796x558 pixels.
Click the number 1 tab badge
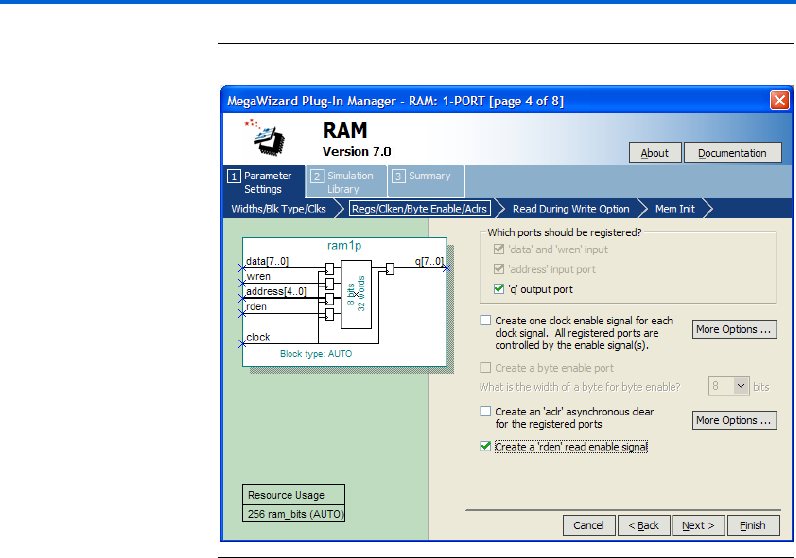tap(234, 176)
